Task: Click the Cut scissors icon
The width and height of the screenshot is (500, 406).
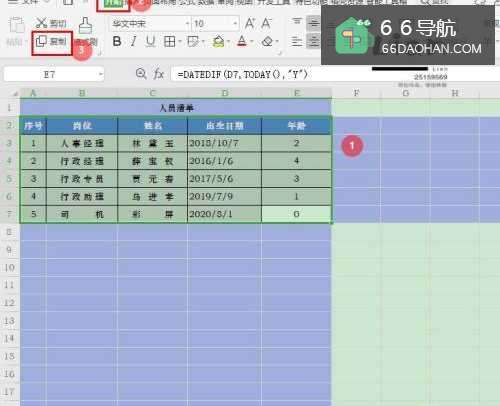Action: [41, 23]
